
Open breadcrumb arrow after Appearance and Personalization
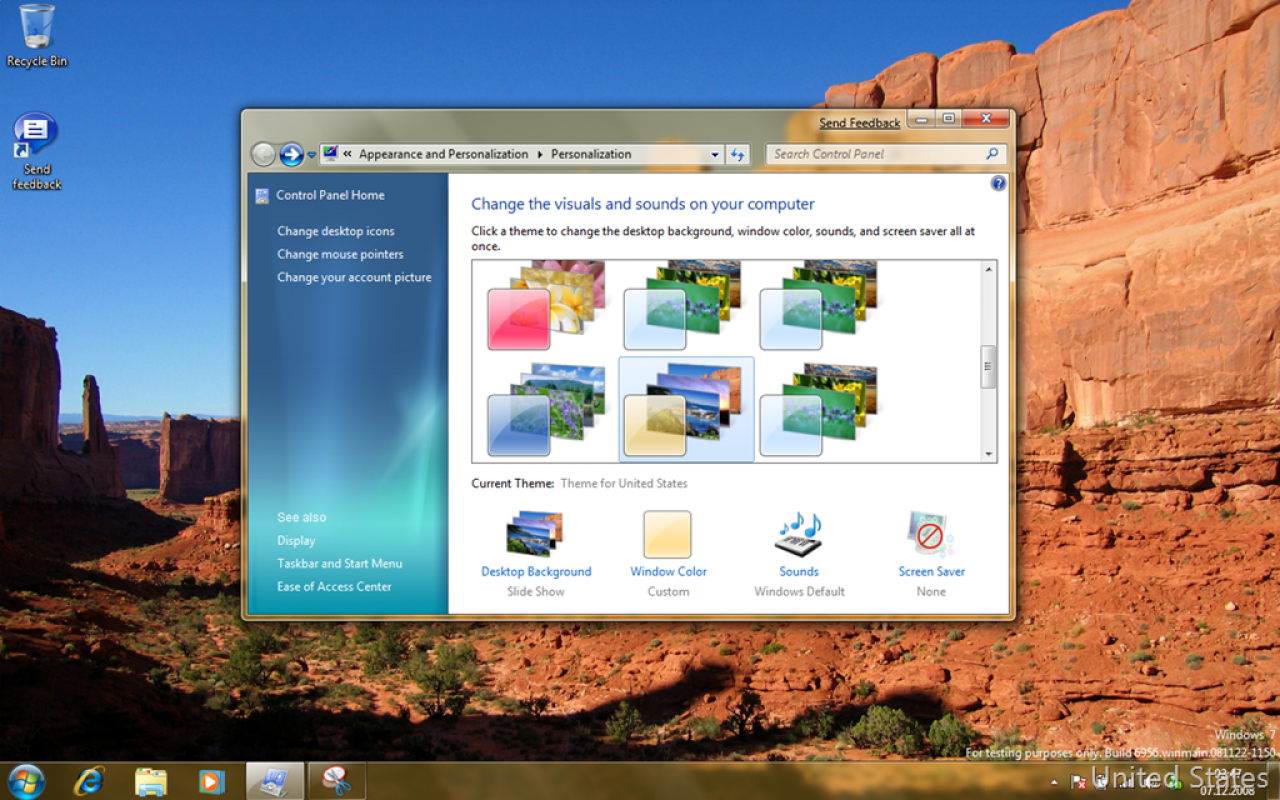tap(540, 155)
